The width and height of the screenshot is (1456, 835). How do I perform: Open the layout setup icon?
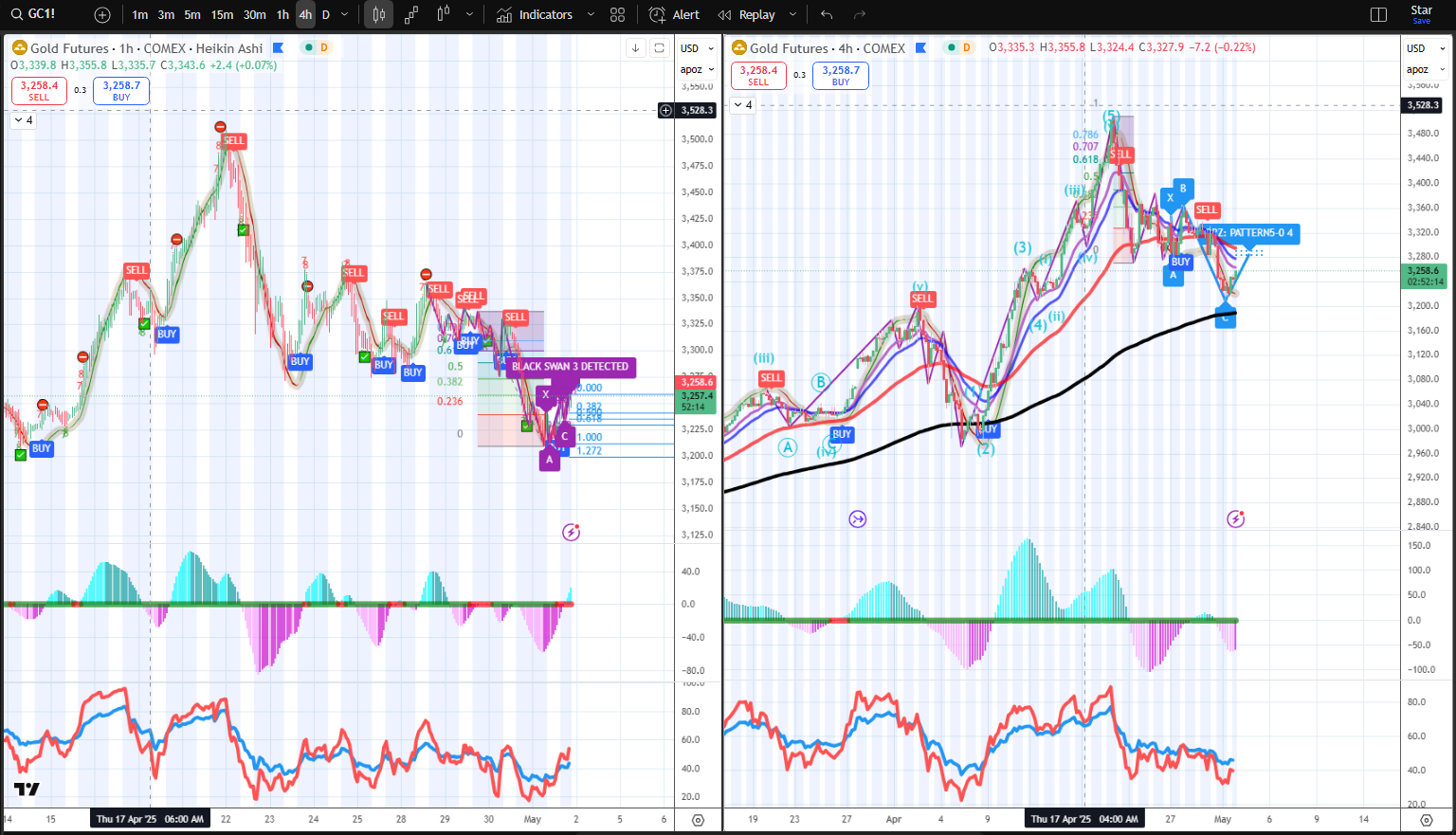(1379, 15)
